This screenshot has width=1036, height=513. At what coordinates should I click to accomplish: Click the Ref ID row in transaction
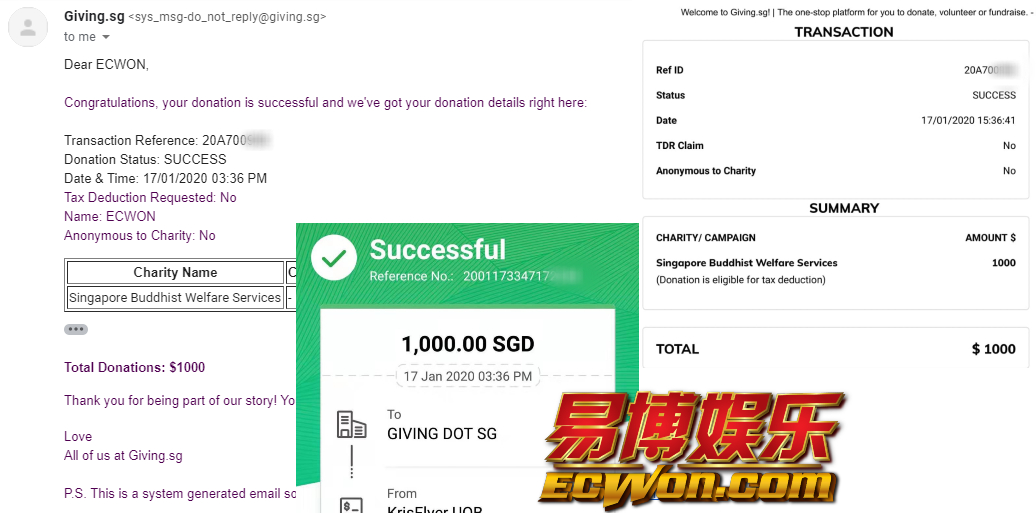(836, 70)
